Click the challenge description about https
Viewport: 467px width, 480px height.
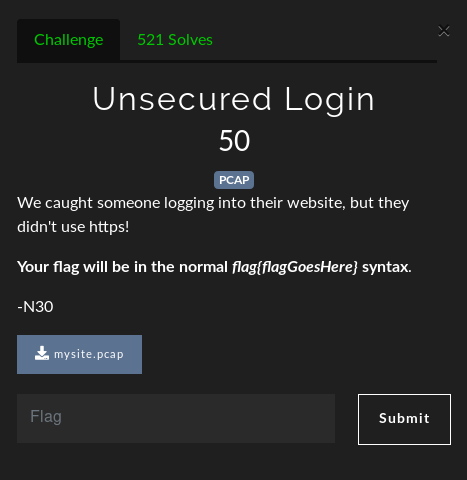[x=213, y=215]
